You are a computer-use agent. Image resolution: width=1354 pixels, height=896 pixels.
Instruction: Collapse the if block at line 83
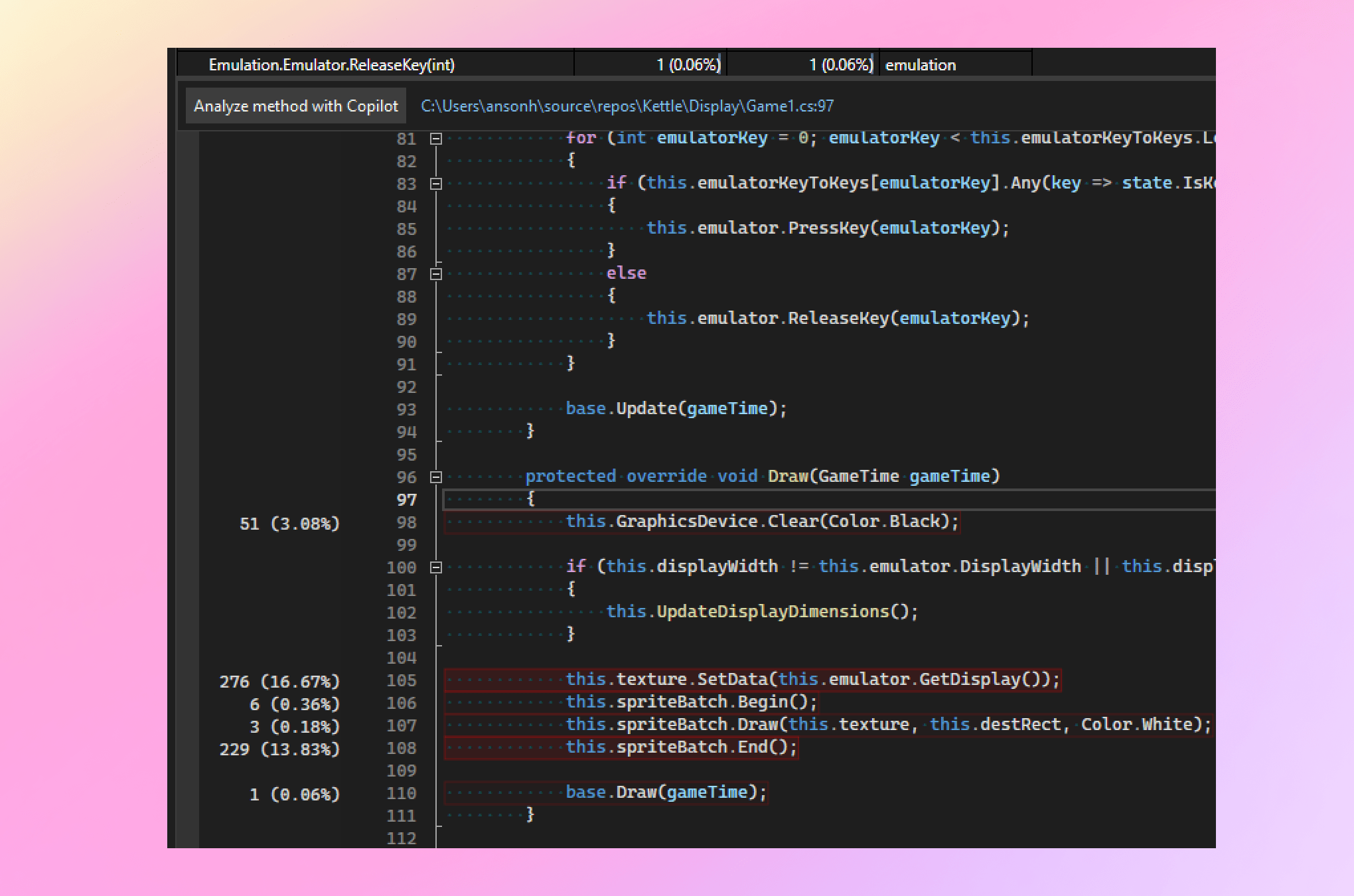pyautogui.click(x=435, y=183)
